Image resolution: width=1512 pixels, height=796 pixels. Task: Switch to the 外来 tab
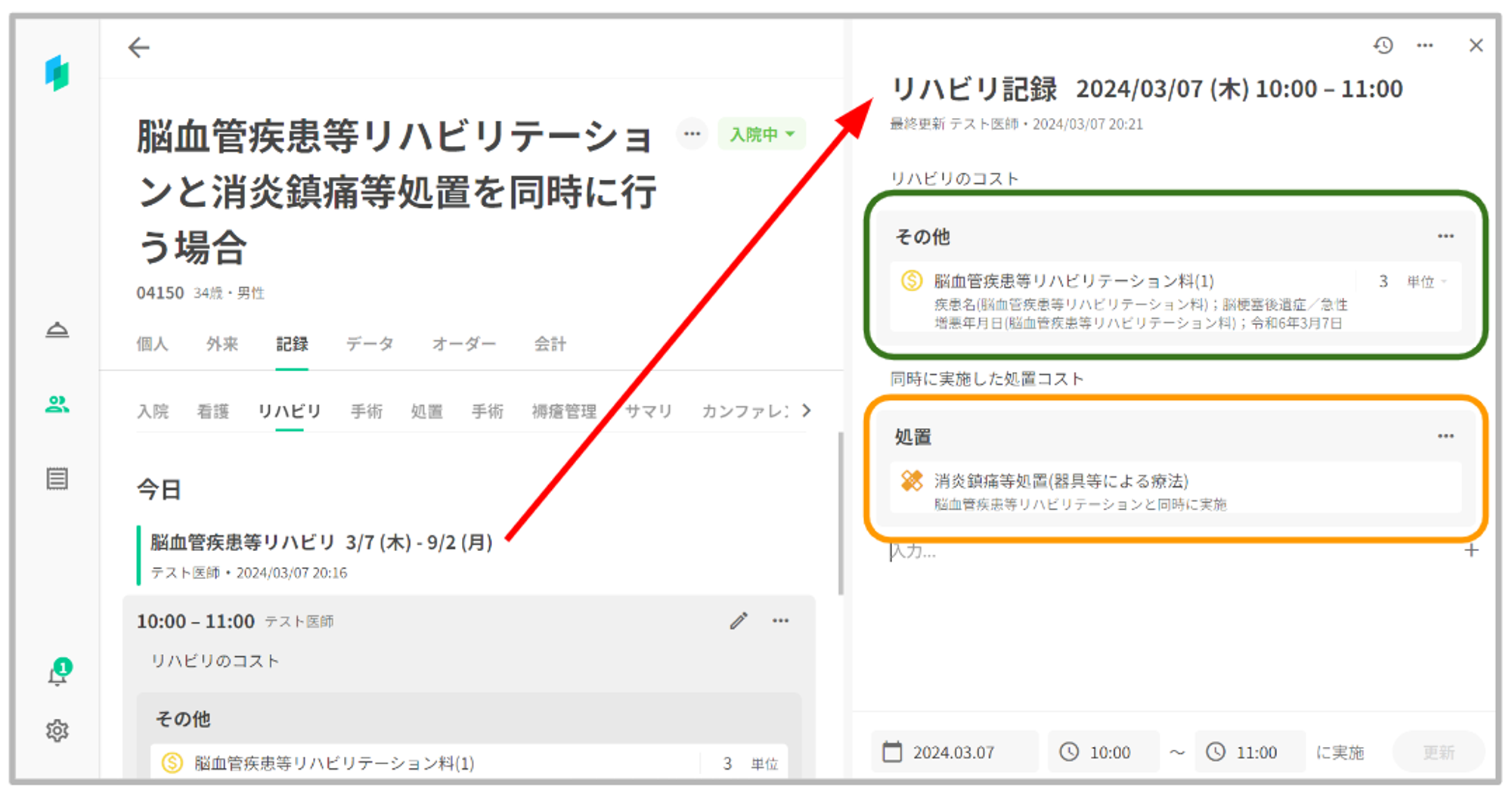(222, 344)
